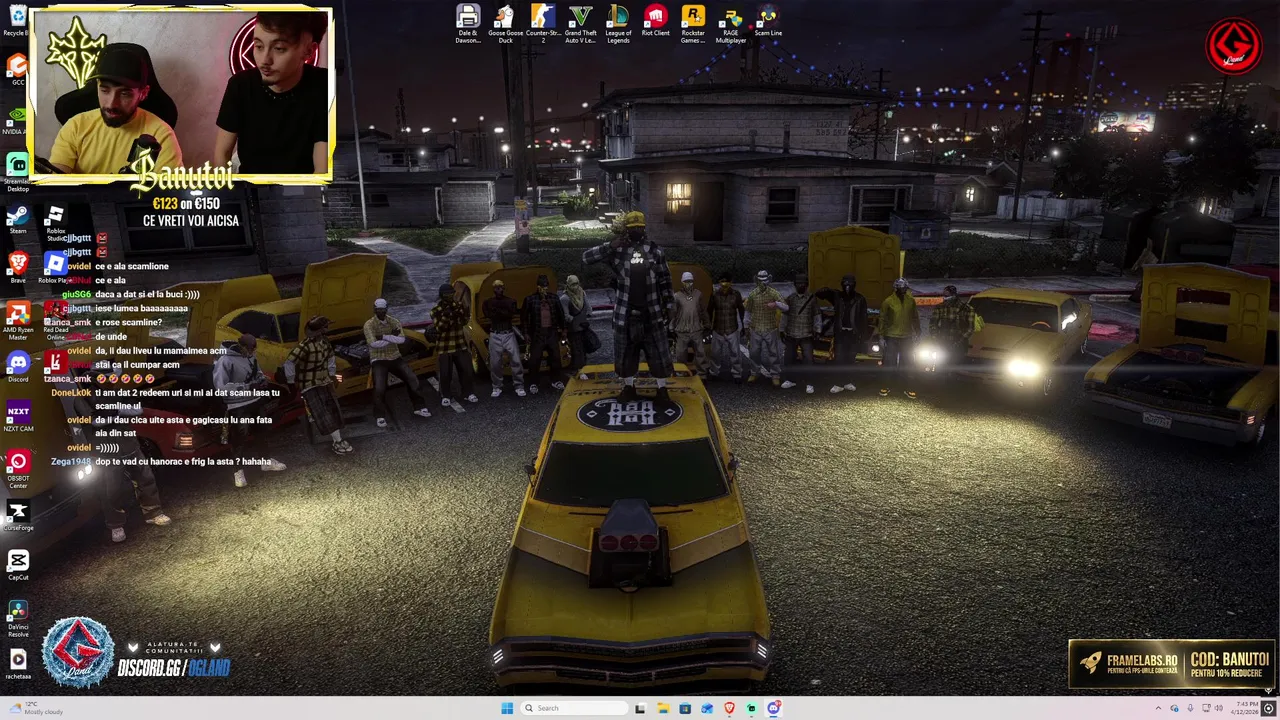Screen dimensions: 1280x720
Task: Launch the NZXT CAM desktop shortcut
Action: pos(17,416)
